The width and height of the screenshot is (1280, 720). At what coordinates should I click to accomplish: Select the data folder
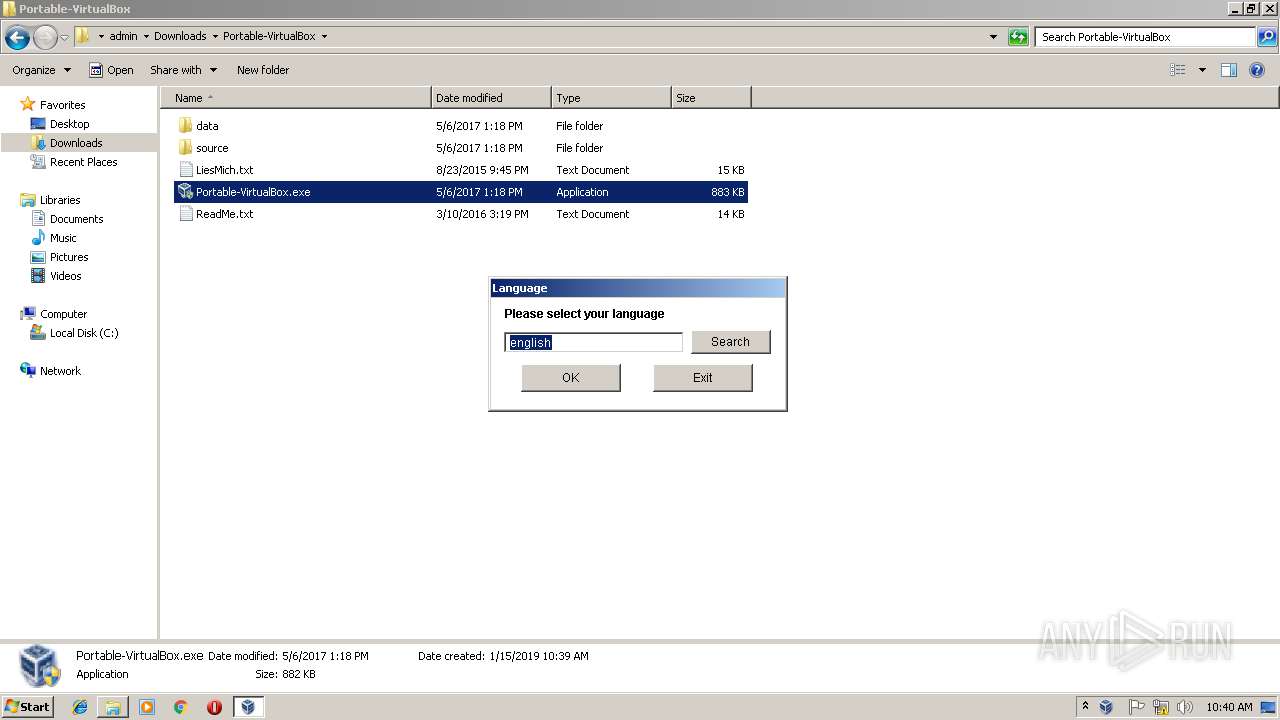click(461, 126)
